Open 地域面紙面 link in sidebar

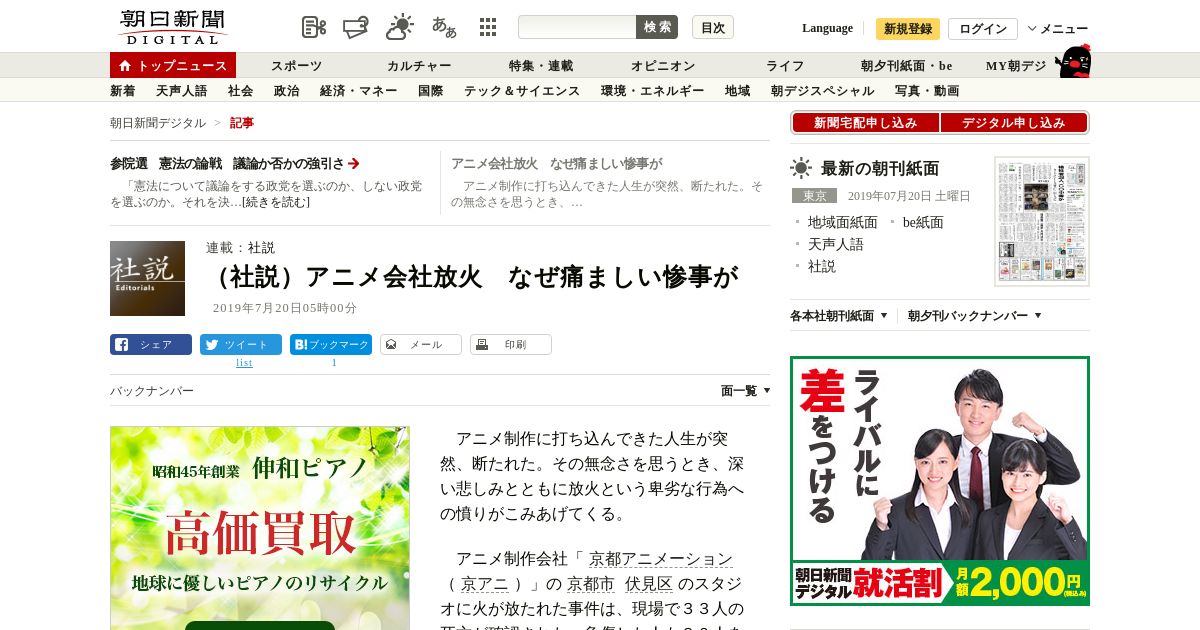843,222
